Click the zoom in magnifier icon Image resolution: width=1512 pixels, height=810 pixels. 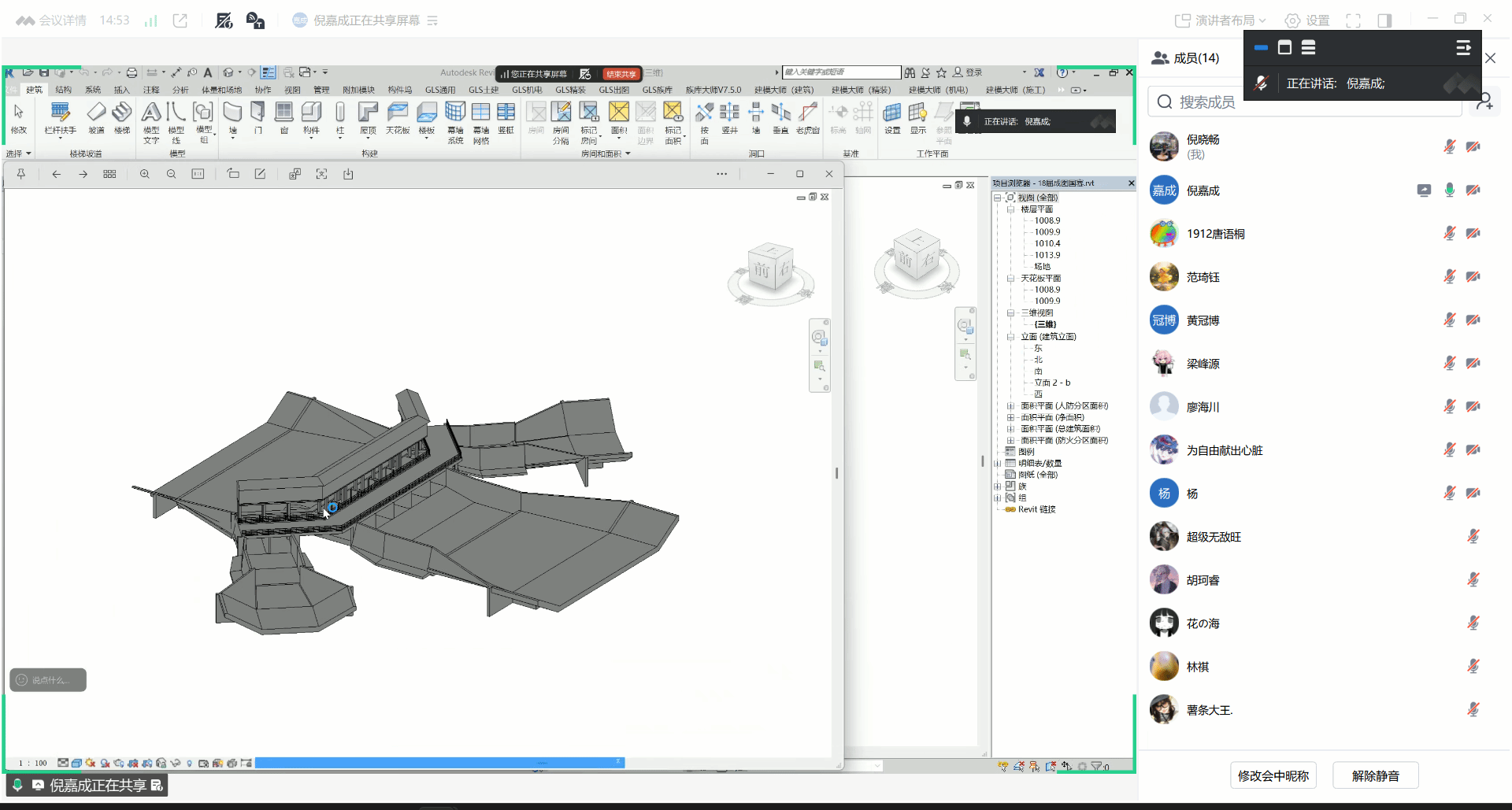[x=145, y=174]
